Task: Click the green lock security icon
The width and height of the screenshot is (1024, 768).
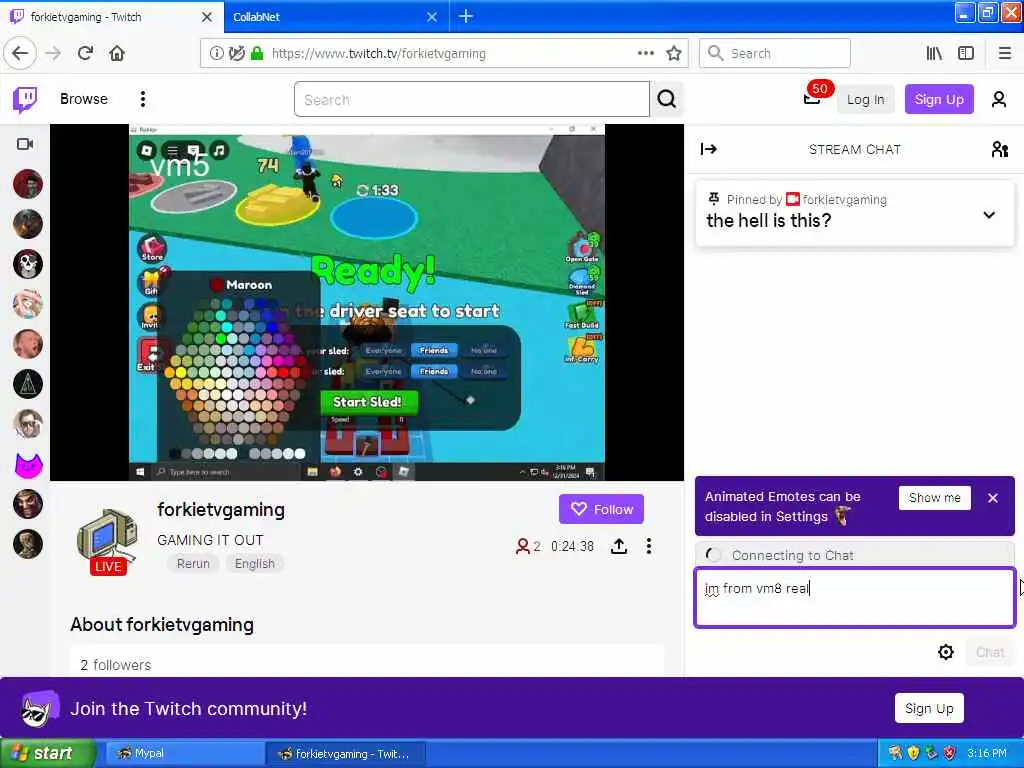Action: (257, 54)
